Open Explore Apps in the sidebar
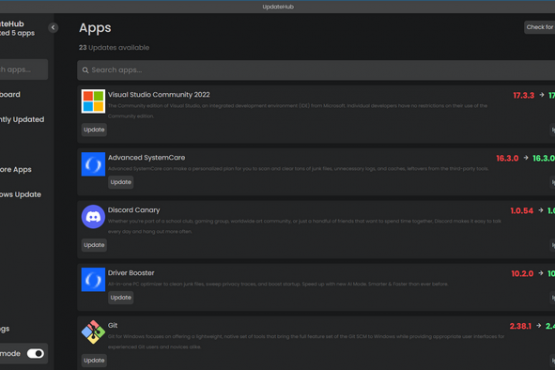The height and width of the screenshot is (370, 555). point(16,170)
